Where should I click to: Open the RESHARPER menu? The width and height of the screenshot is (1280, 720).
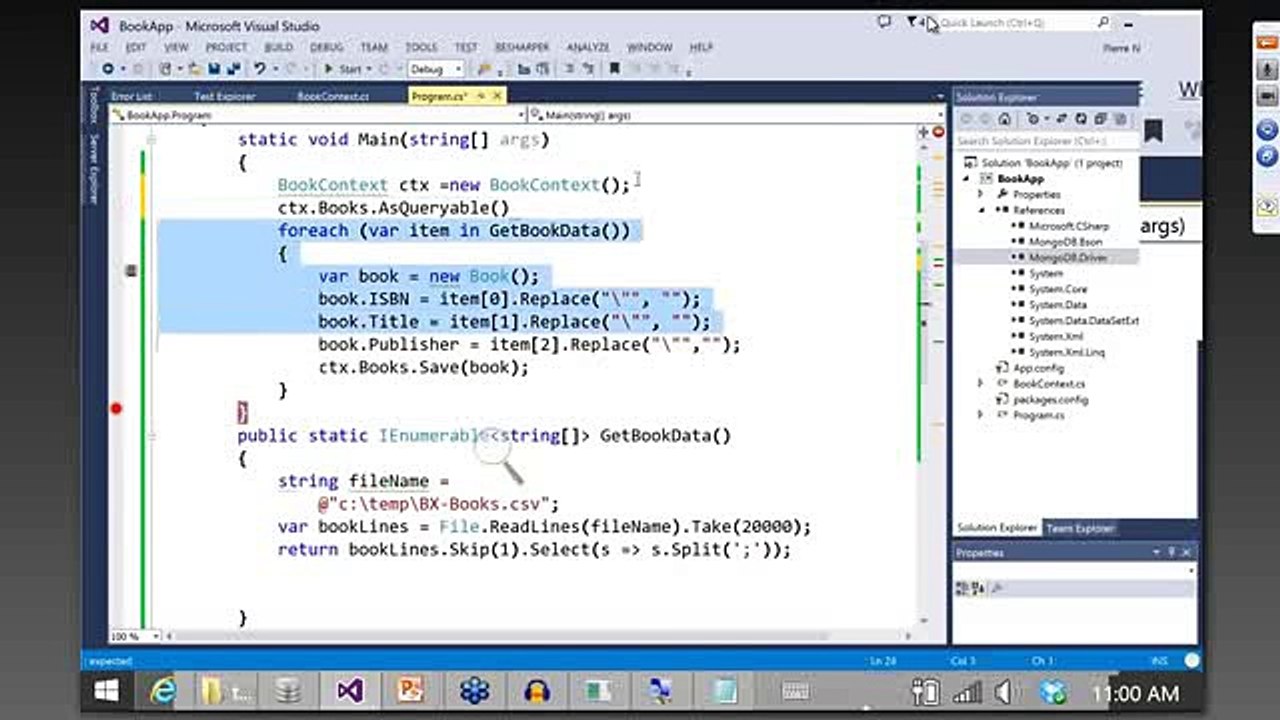tap(524, 47)
